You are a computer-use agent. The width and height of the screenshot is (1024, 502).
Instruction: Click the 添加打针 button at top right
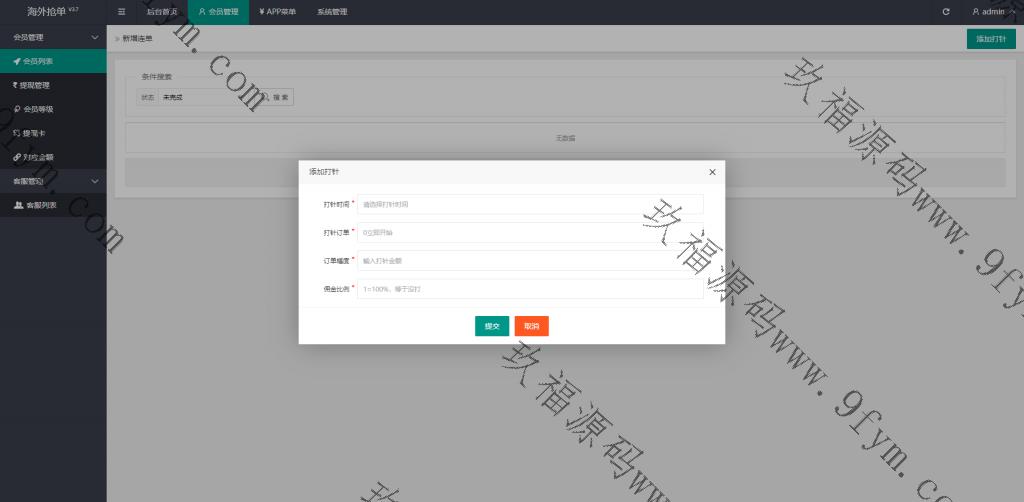pyautogui.click(x=990, y=38)
